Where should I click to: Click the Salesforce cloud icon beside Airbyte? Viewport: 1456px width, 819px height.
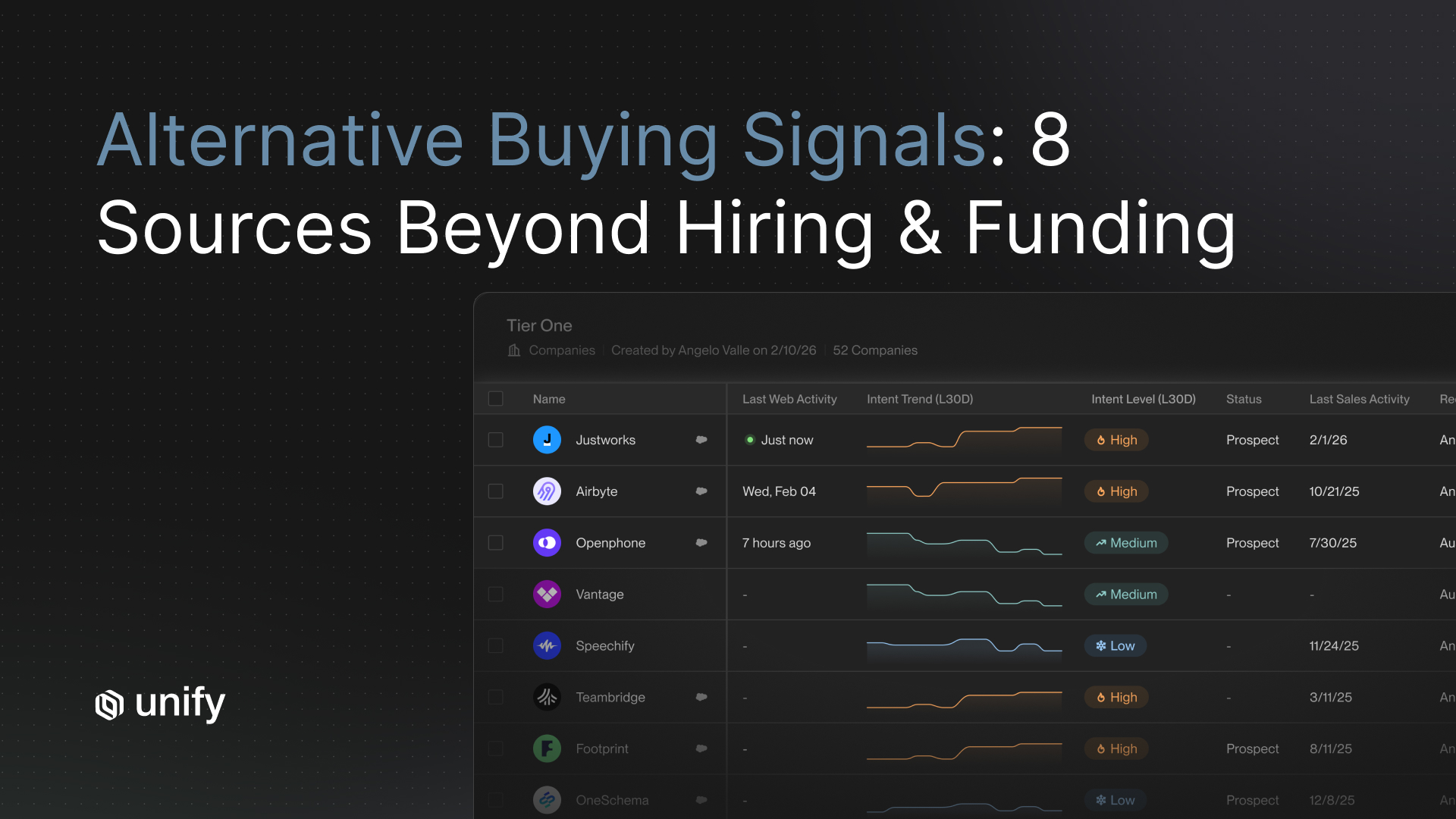(x=701, y=491)
